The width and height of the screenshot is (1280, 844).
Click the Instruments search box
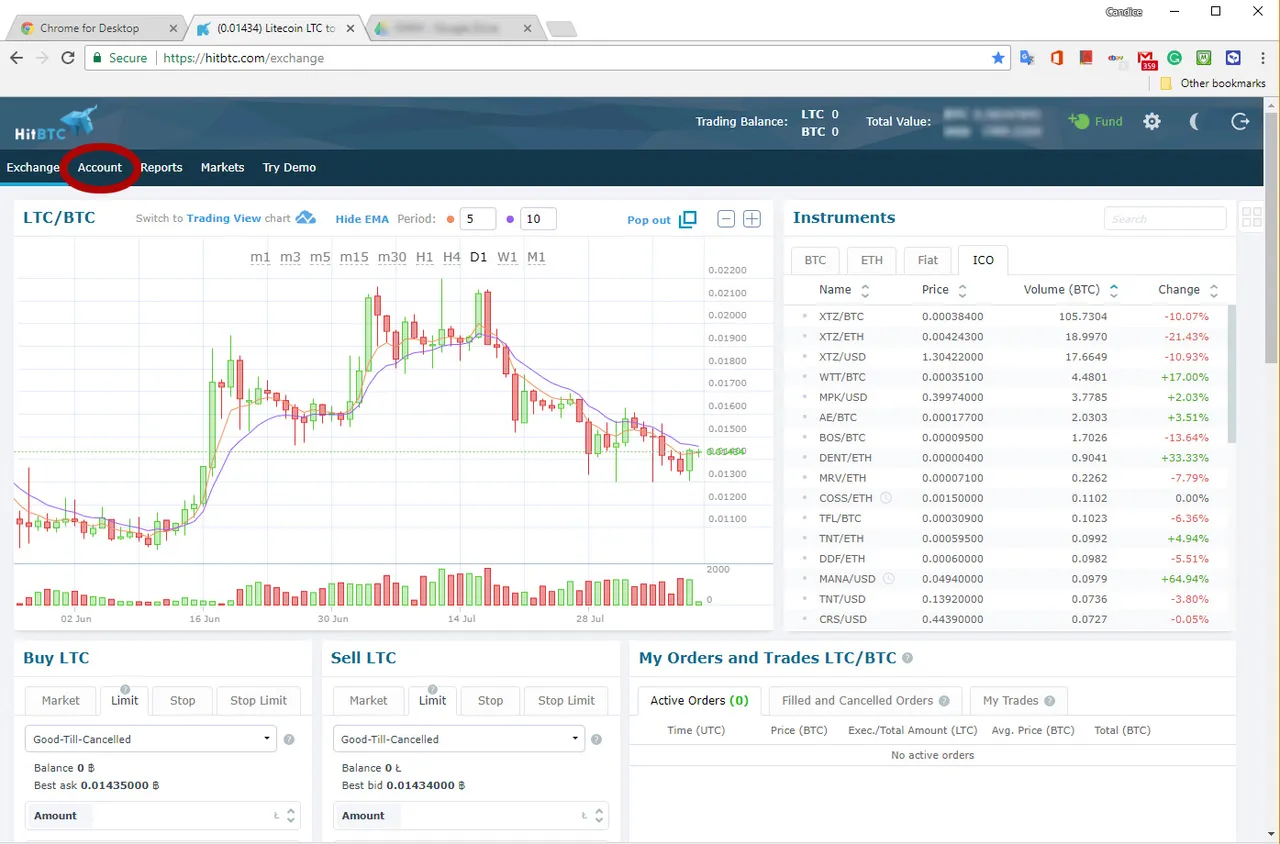(1165, 218)
